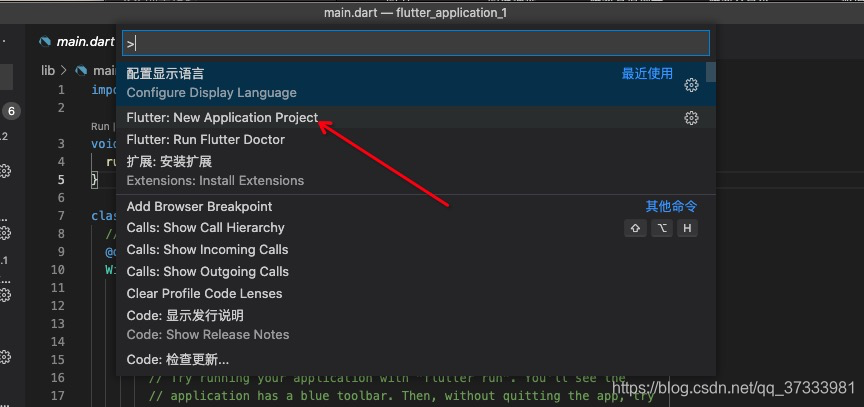Switch to the main.dart editor tab

[77, 42]
